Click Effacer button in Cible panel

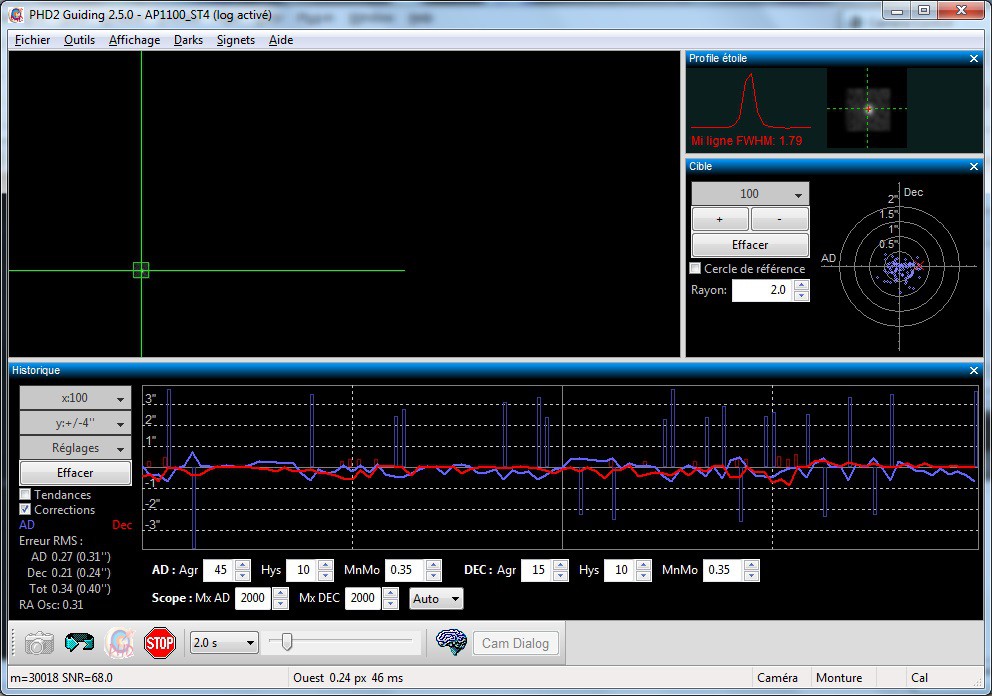coord(750,245)
